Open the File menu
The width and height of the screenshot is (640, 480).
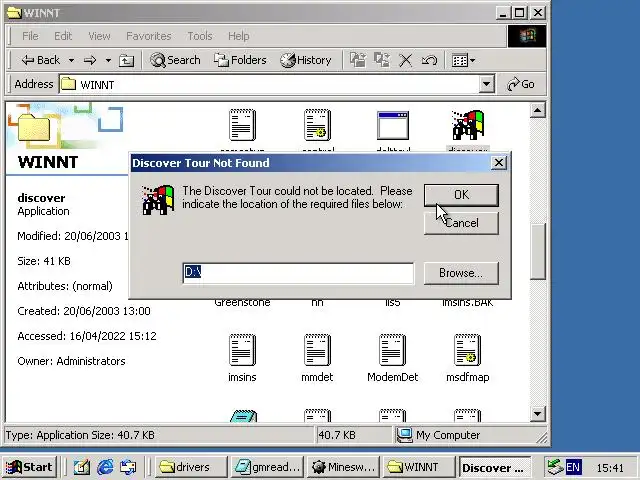[x=30, y=36]
